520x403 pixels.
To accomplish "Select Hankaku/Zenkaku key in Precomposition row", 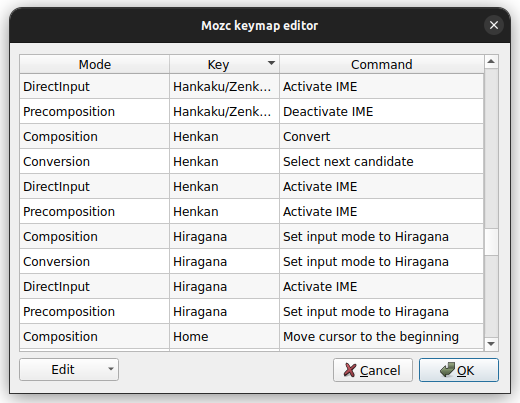I will pyautogui.click(x=224, y=111).
